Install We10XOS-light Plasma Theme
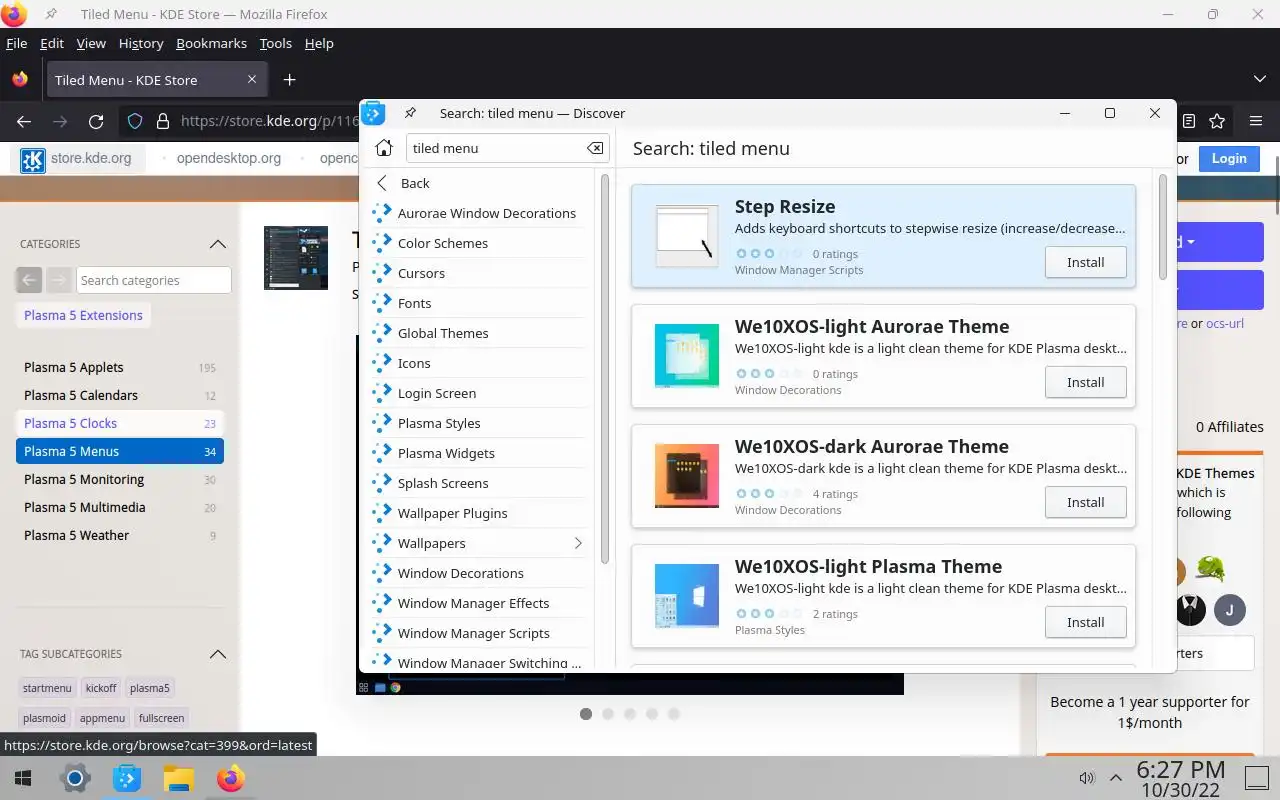1280x800 pixels. (1085, 622)
